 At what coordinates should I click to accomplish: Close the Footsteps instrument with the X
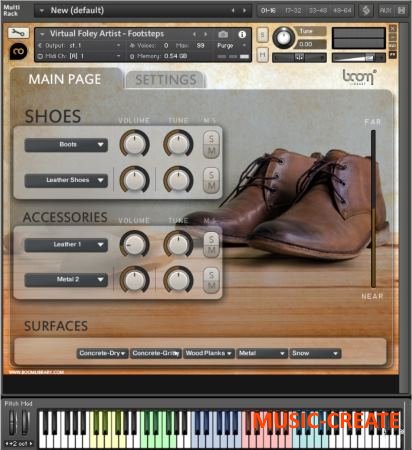393,29
